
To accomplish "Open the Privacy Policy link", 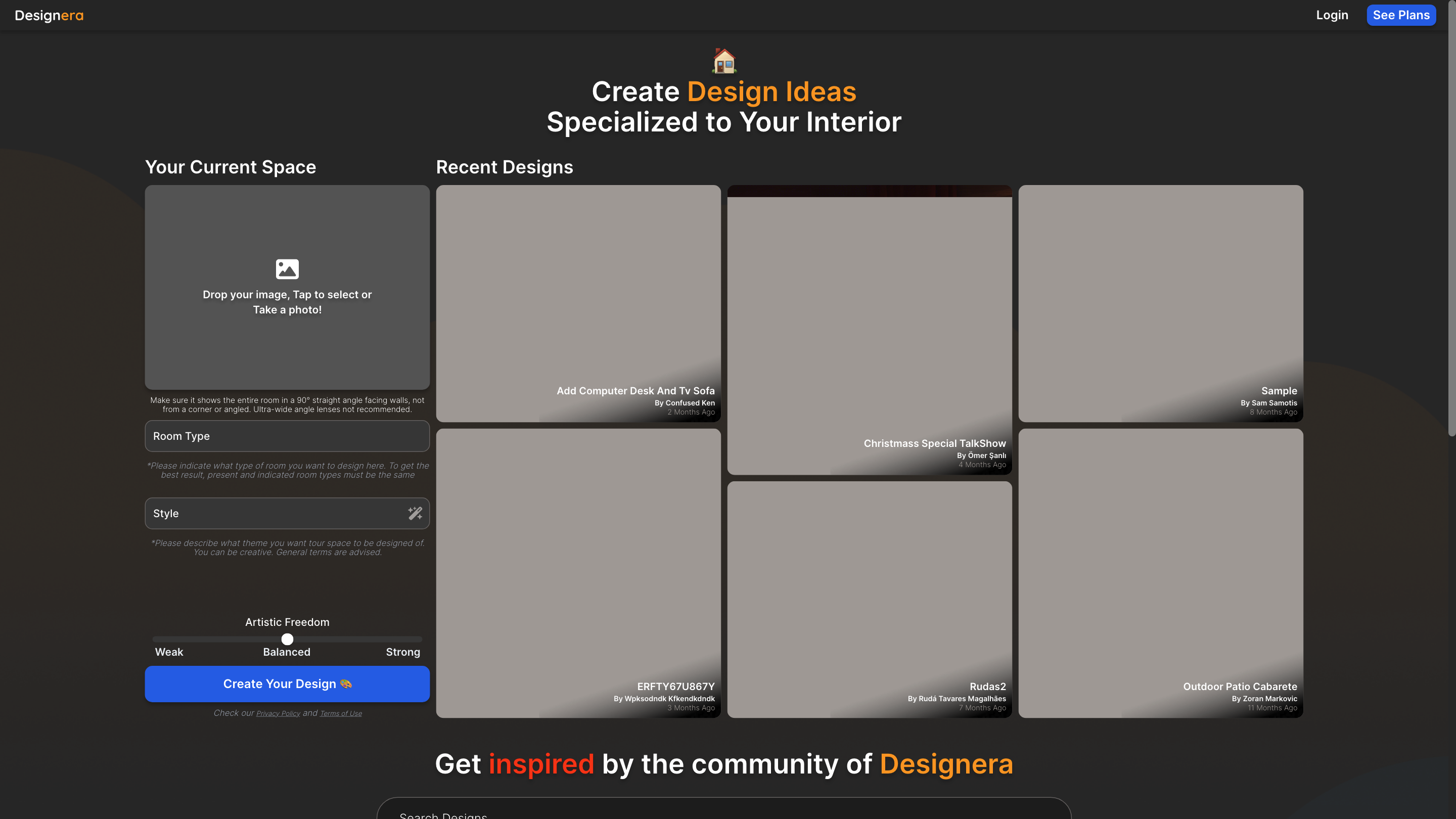I will click(x=278, y=713).
